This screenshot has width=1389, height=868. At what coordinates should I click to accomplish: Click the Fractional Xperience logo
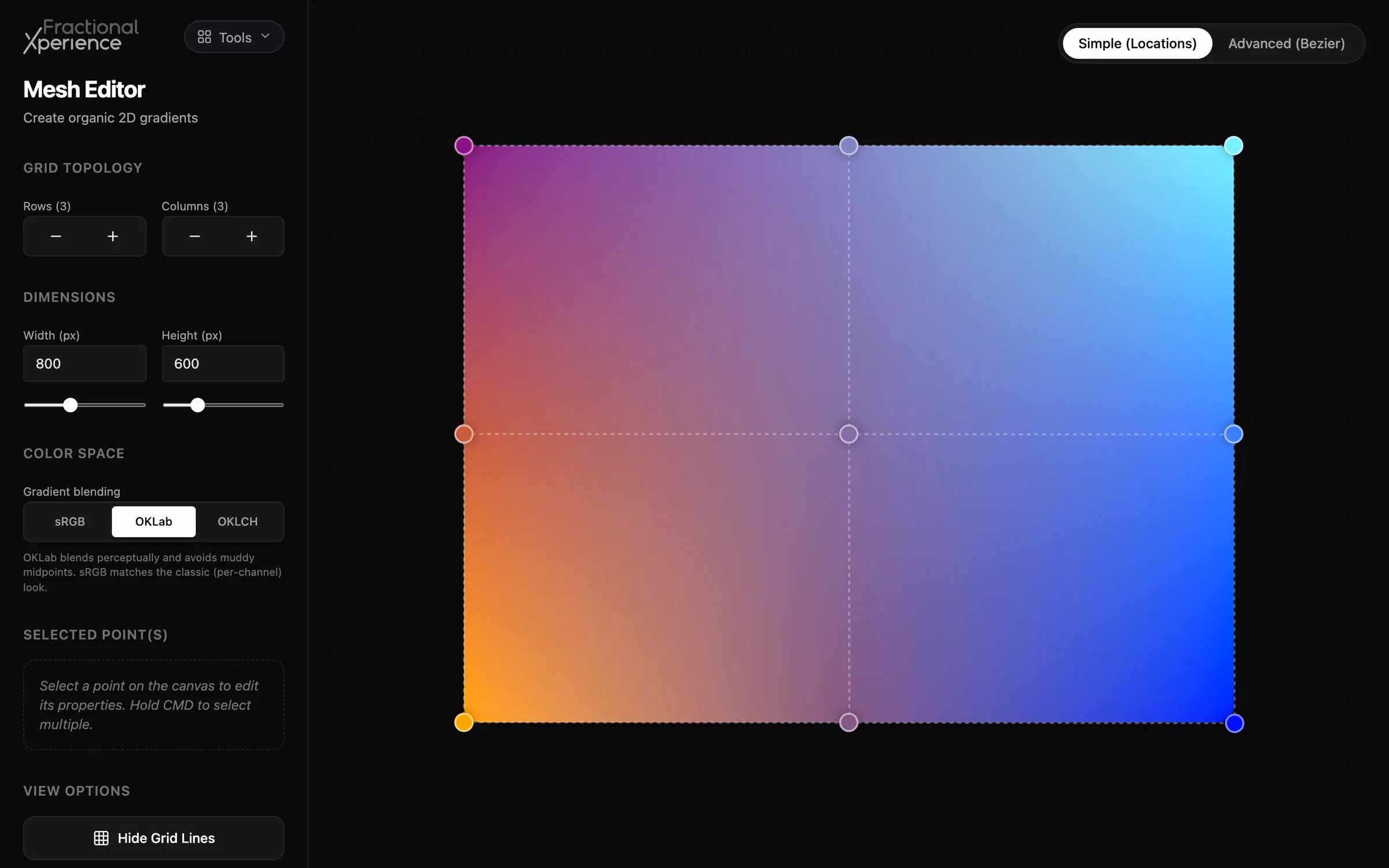[x=81, y=36]
